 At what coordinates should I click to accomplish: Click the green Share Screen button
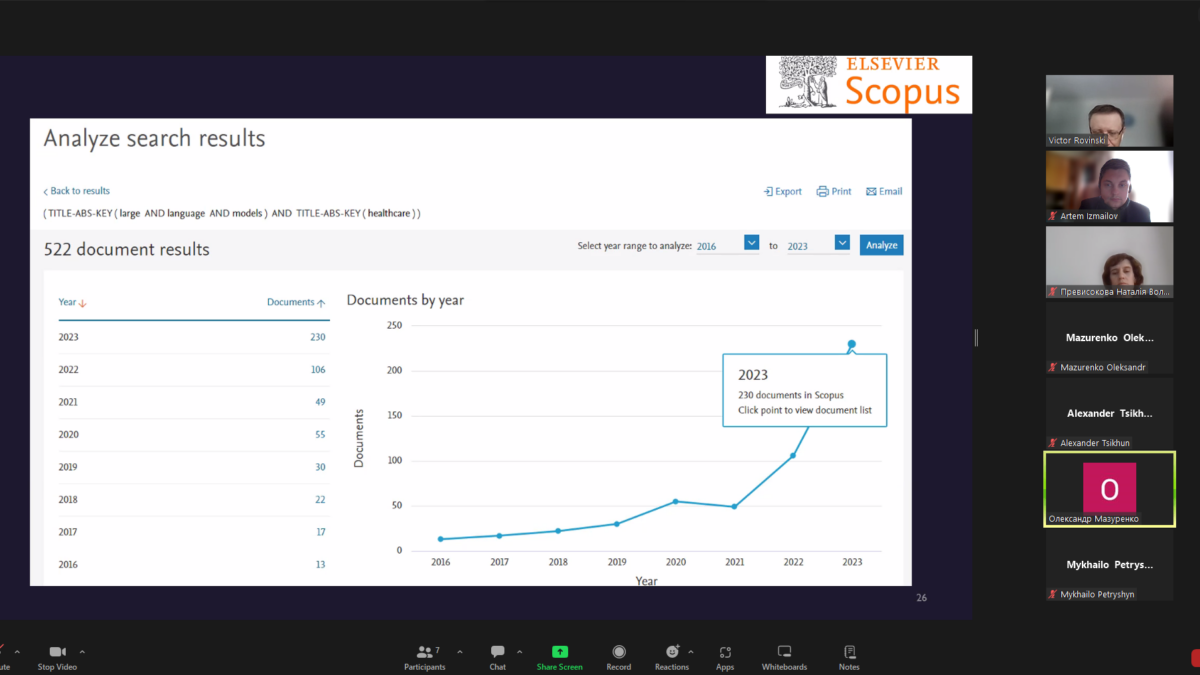click(x=559, y=652)
